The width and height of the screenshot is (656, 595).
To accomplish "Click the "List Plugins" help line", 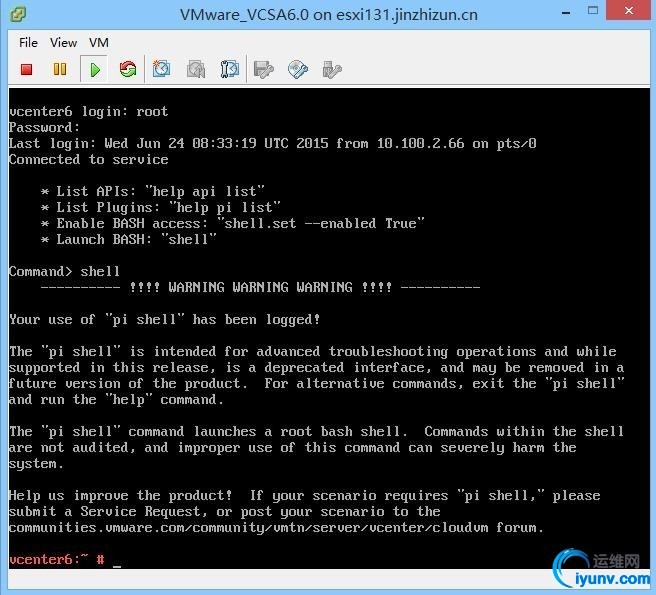I will tap(161, 208).
